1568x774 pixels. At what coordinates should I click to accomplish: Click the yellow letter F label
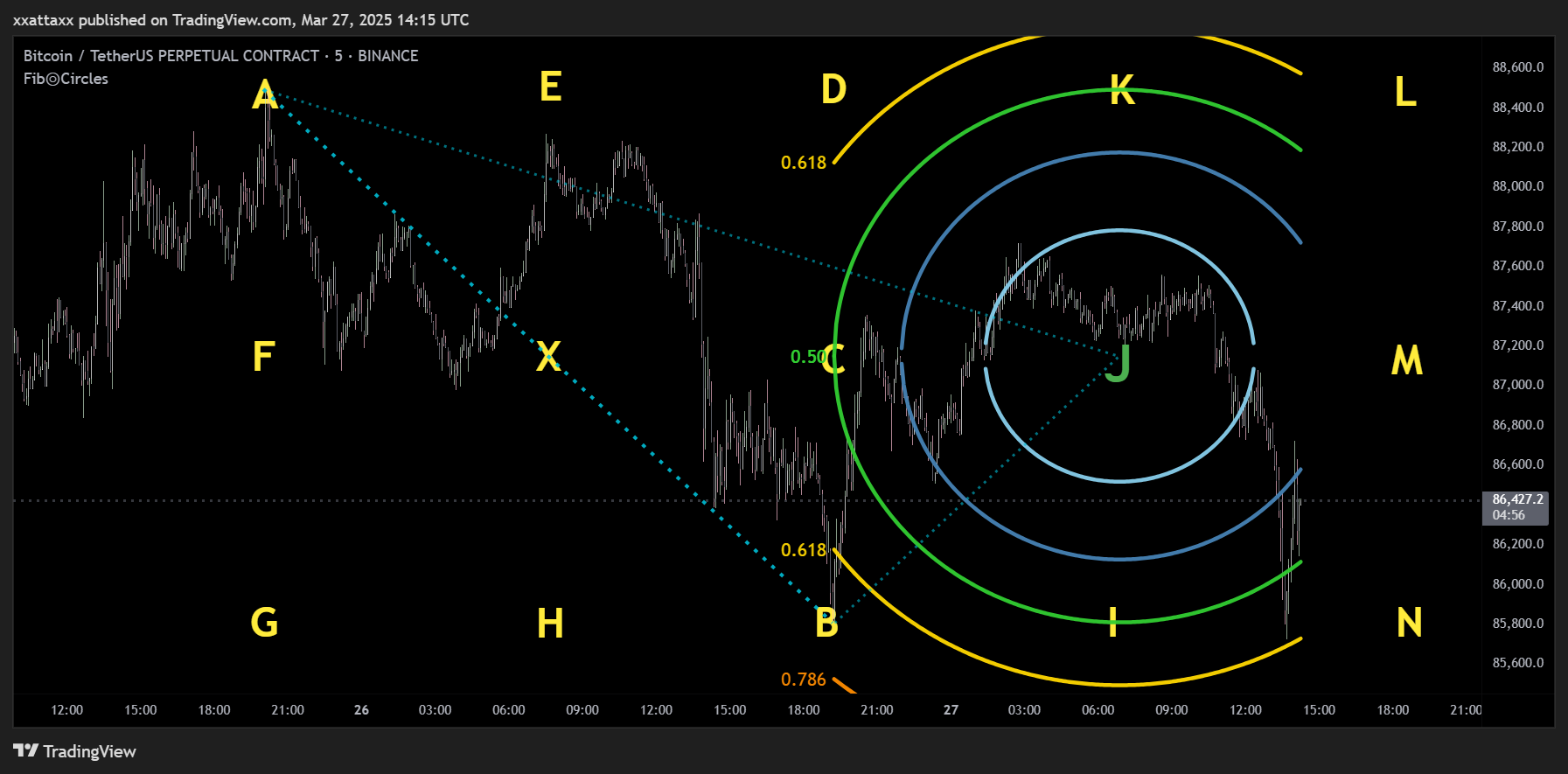tap(263, 357)
